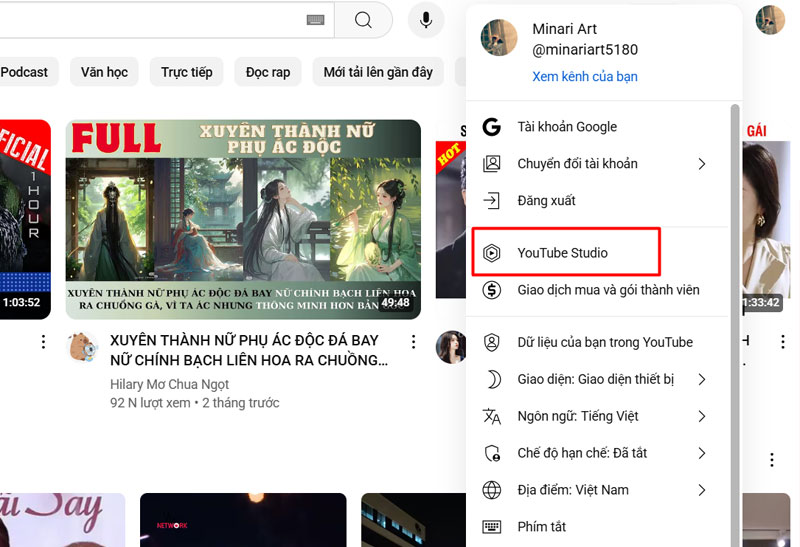Screen dimensions: 800x547
Task: Click the switch account person icon
Action: coord(492,164)
